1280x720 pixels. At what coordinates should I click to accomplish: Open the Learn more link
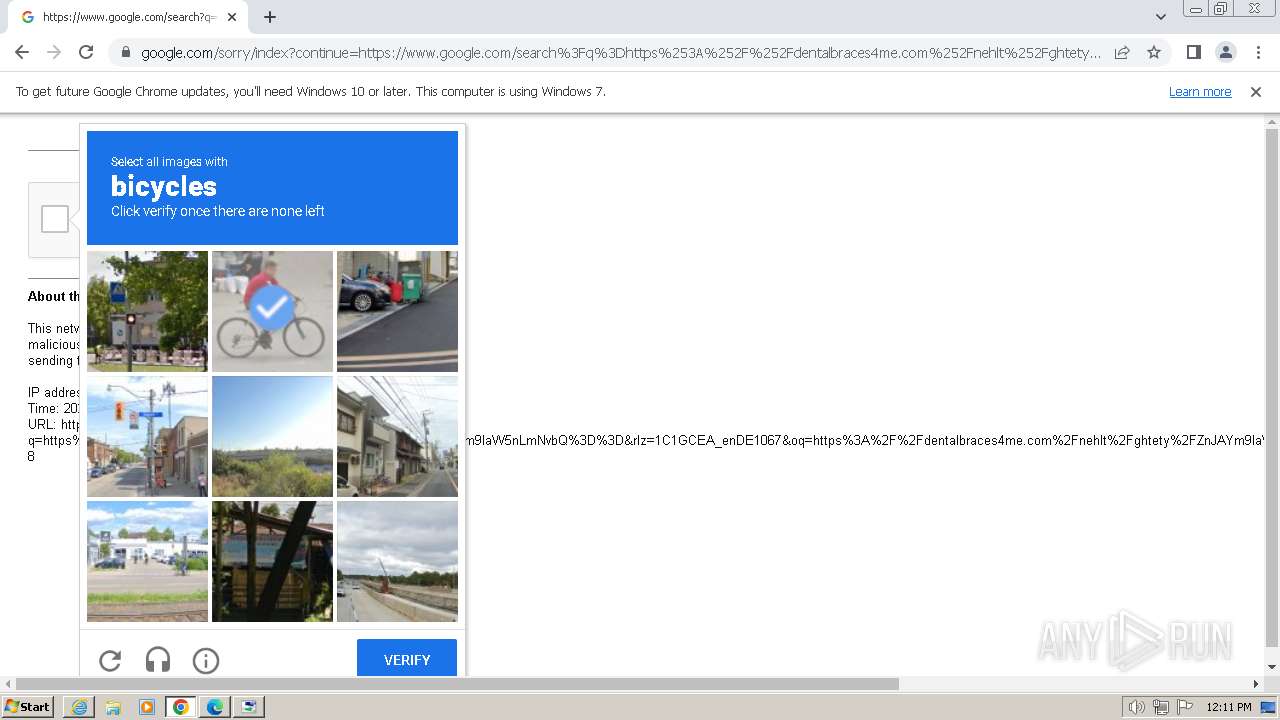click(x=1200, y=92)
